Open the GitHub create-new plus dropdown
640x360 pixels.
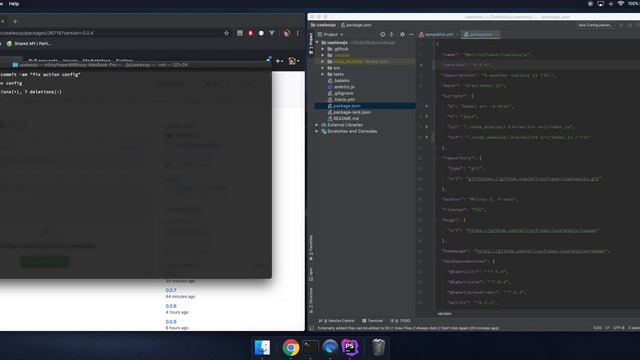280,61
